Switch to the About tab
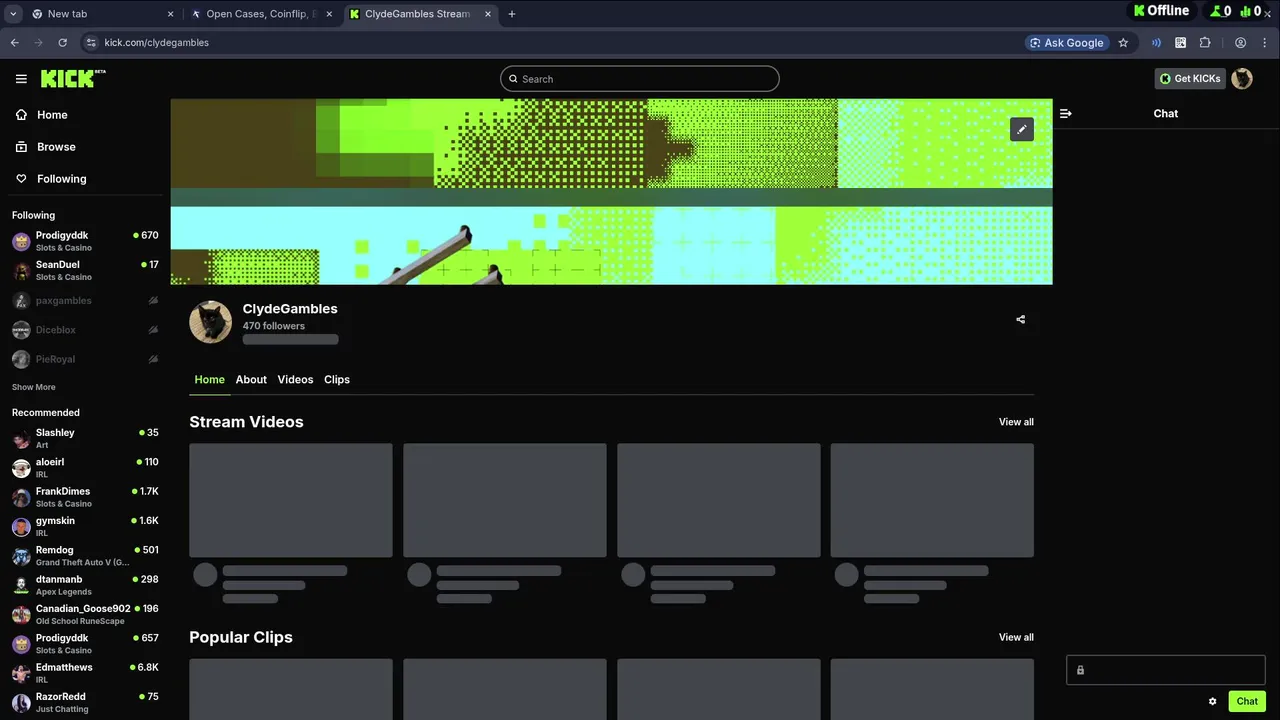 (251, 380)
